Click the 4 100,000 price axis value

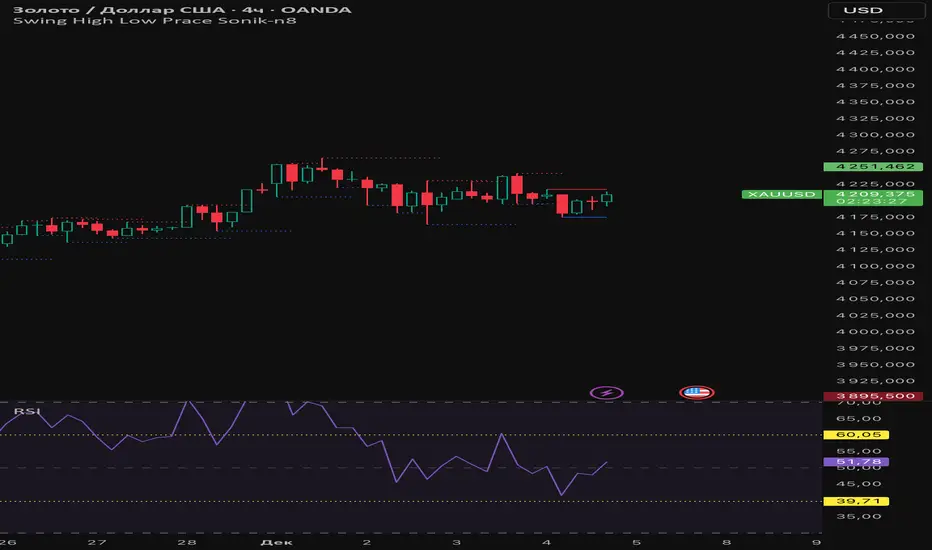click(x=875, y=266)
